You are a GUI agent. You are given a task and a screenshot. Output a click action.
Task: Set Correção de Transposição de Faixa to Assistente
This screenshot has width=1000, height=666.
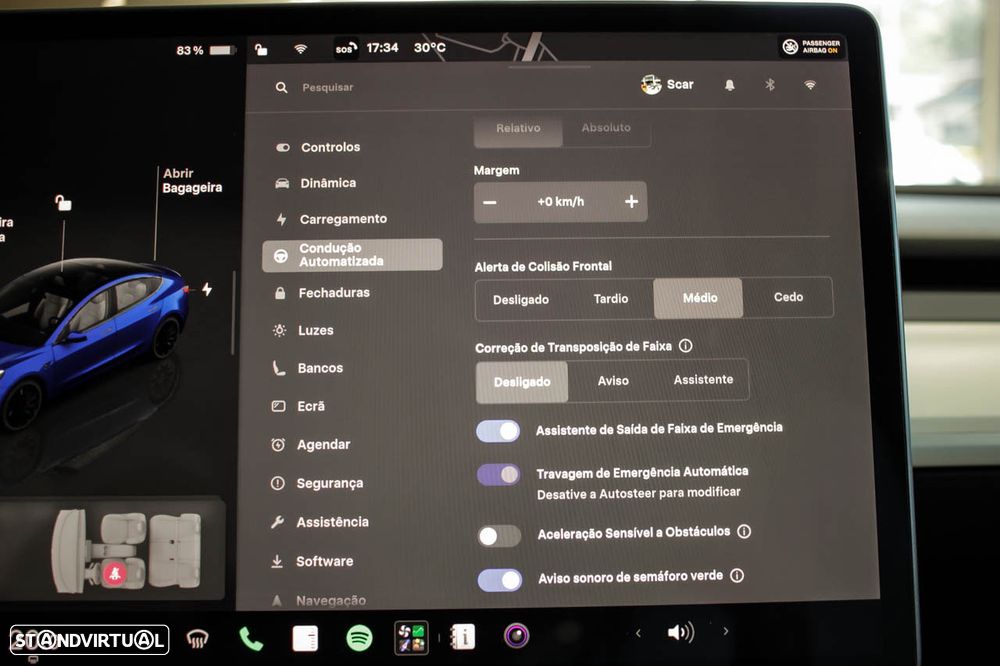click(x=703, y=380)
